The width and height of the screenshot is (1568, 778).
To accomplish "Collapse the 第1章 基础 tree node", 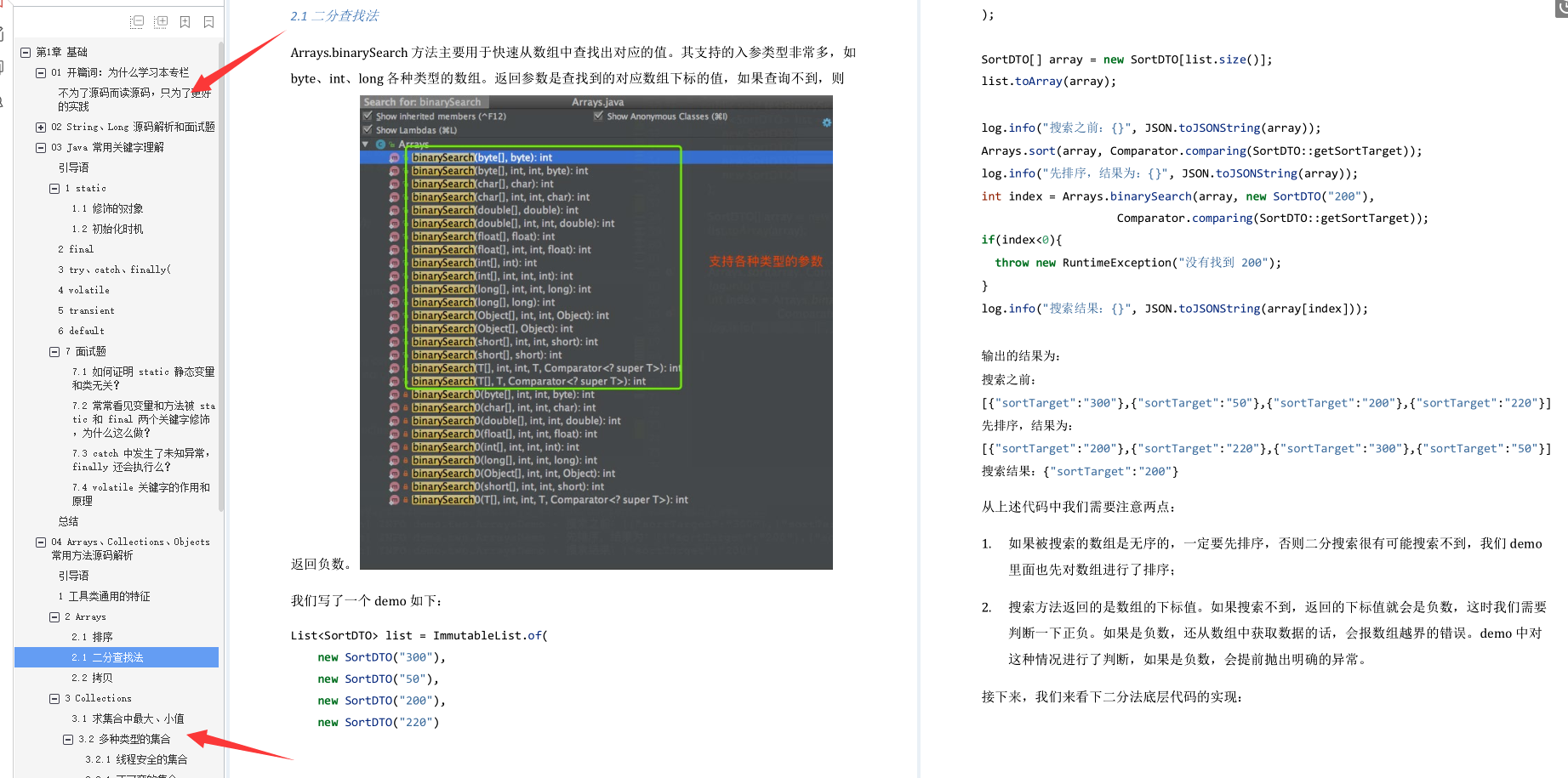I will pos(26,53).
